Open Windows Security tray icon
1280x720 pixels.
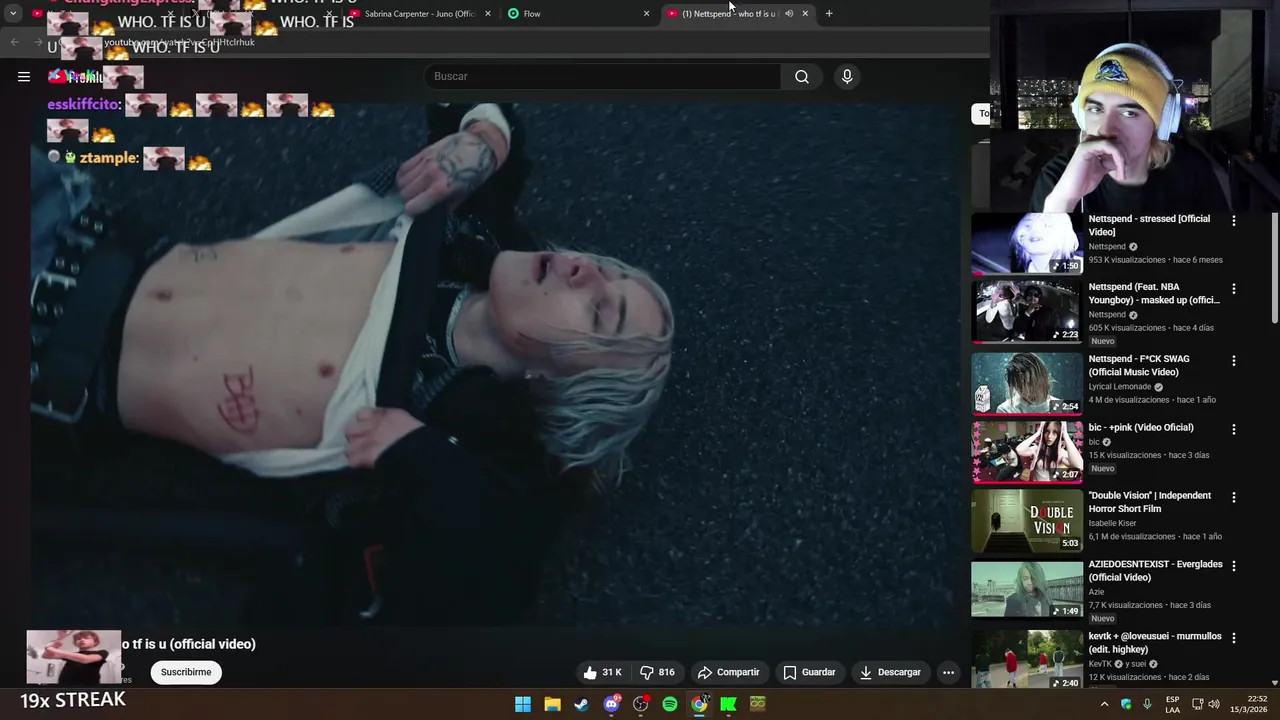click(1126, 704)
